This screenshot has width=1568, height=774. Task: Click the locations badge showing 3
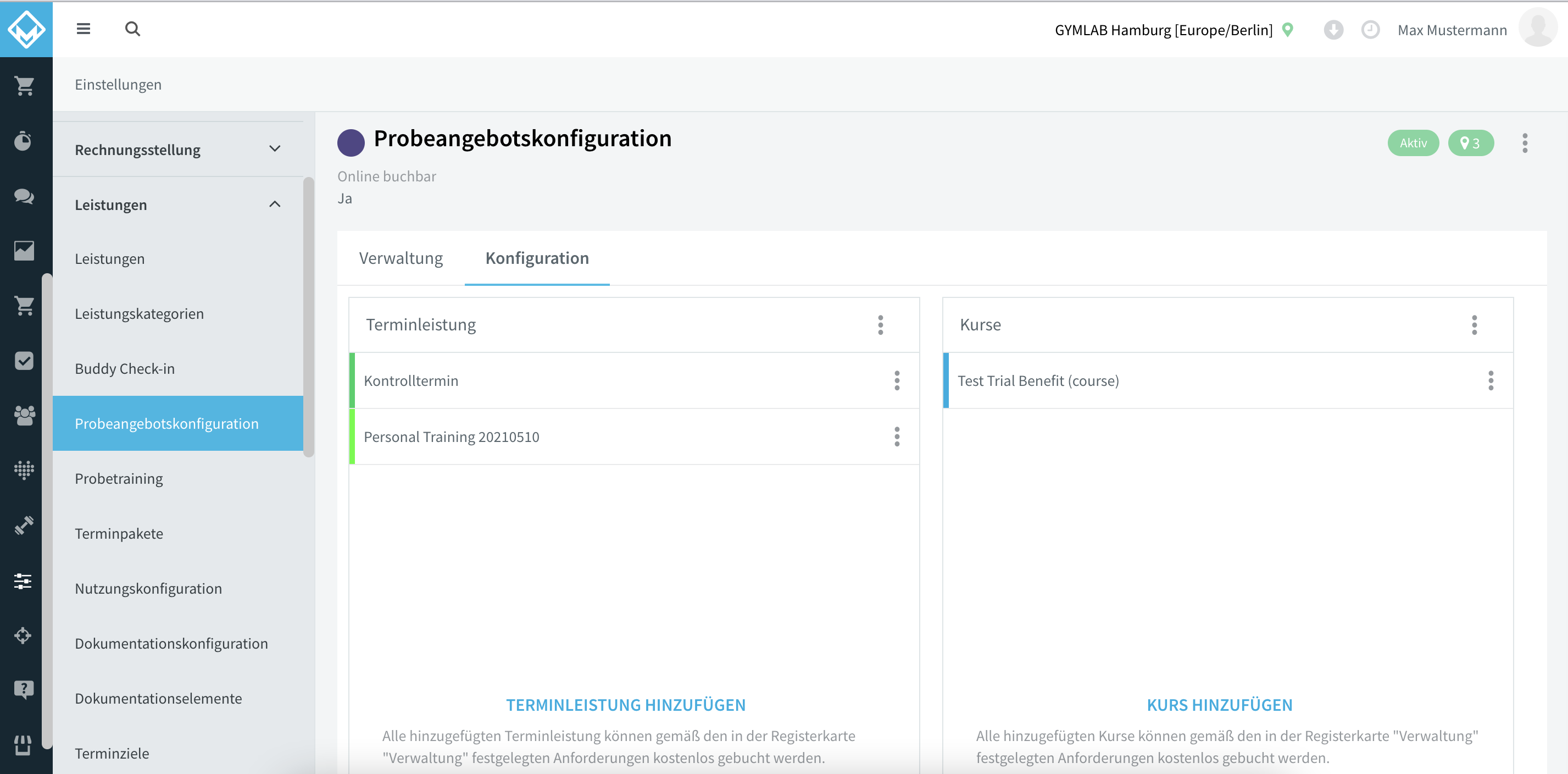1471,143
